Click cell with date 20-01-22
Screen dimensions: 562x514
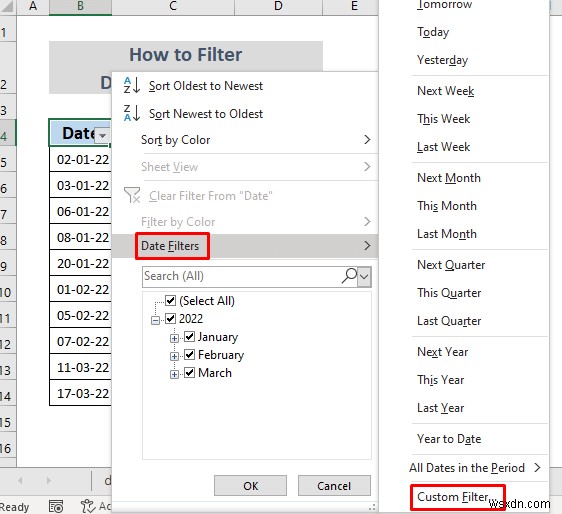(81, 263)
